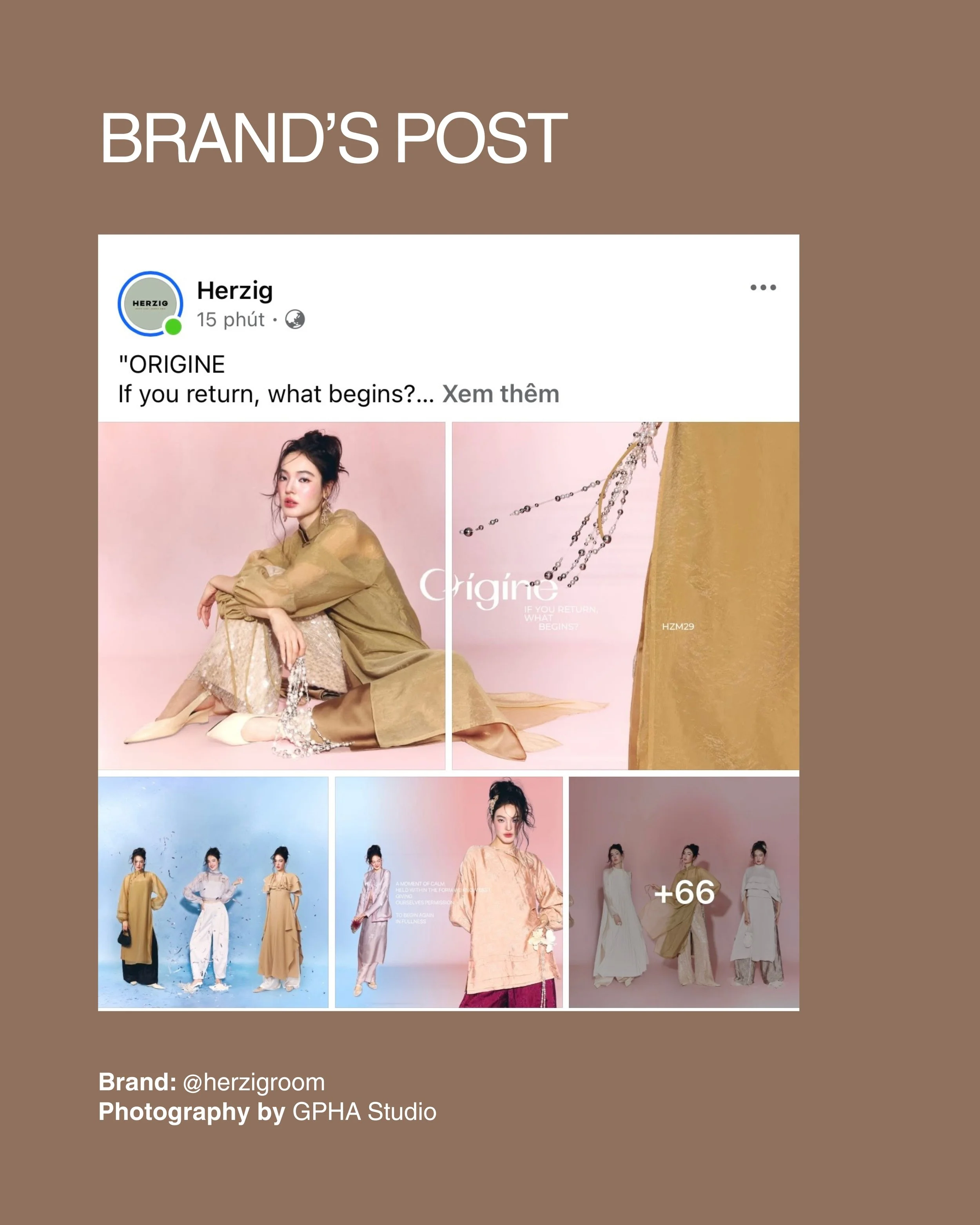
Task: Select the BRAND'S POST heading
Action: coord(334,138)
